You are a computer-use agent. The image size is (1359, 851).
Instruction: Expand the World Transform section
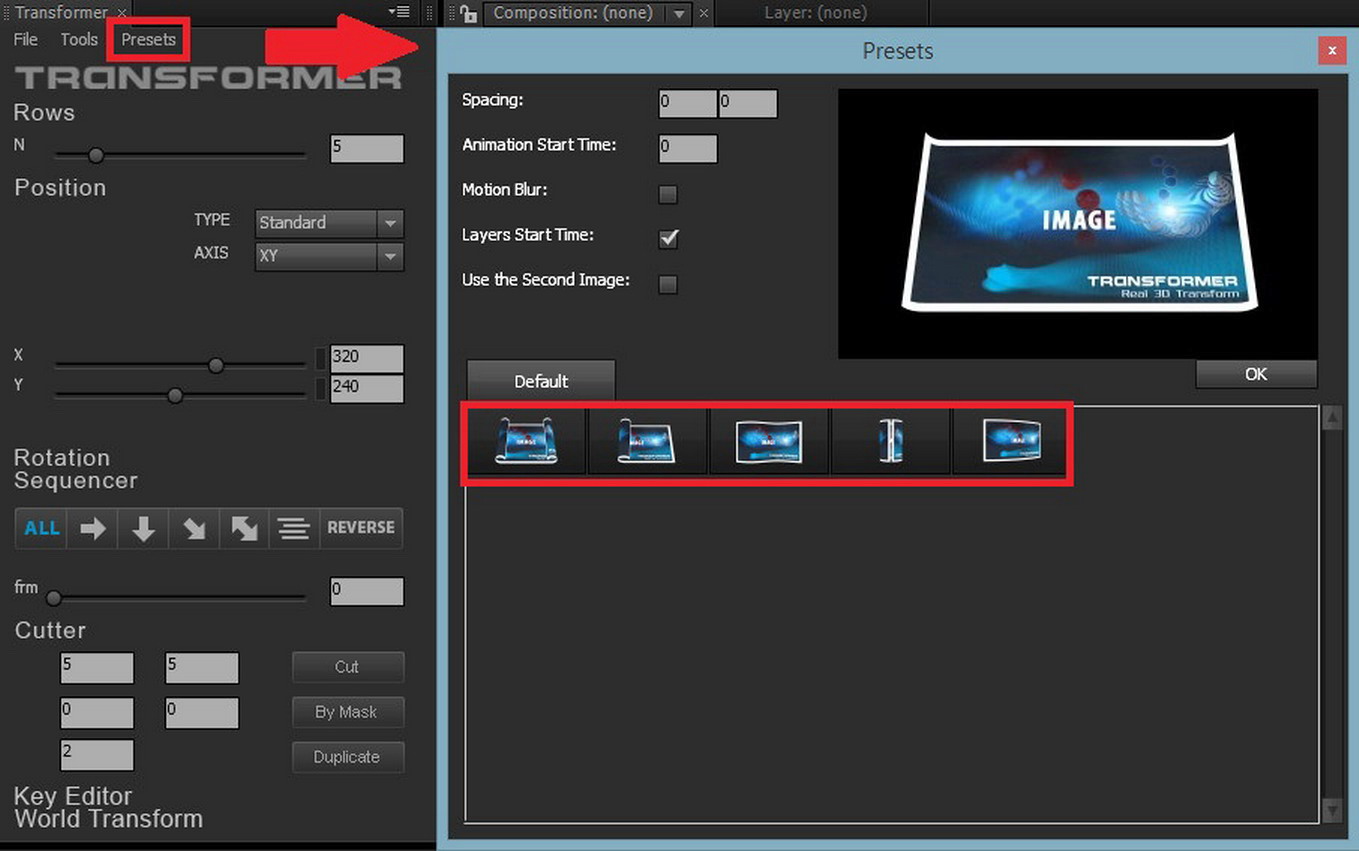pyautogui.click(x=108, y=819)
